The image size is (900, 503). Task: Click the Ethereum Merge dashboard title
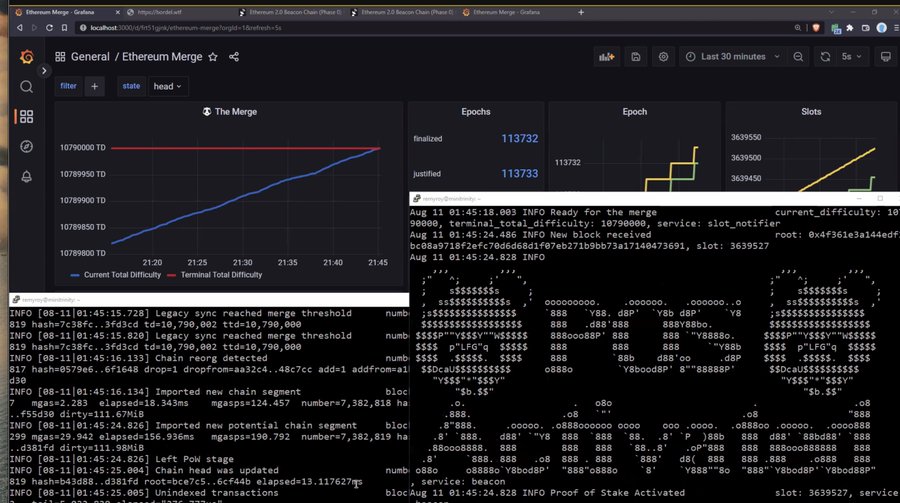(x=162, y=57)
